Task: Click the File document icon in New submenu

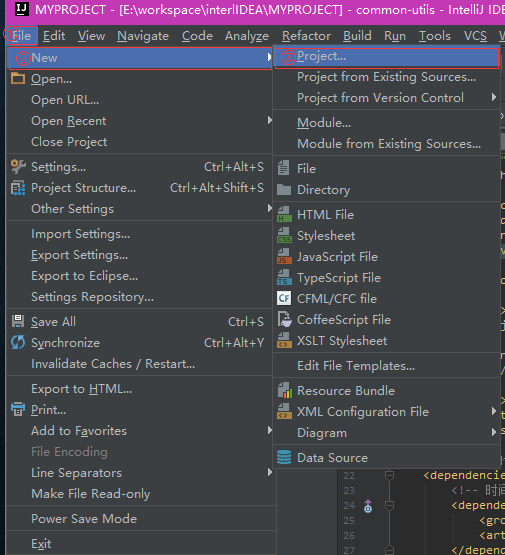Action: (x=283, y=168)
